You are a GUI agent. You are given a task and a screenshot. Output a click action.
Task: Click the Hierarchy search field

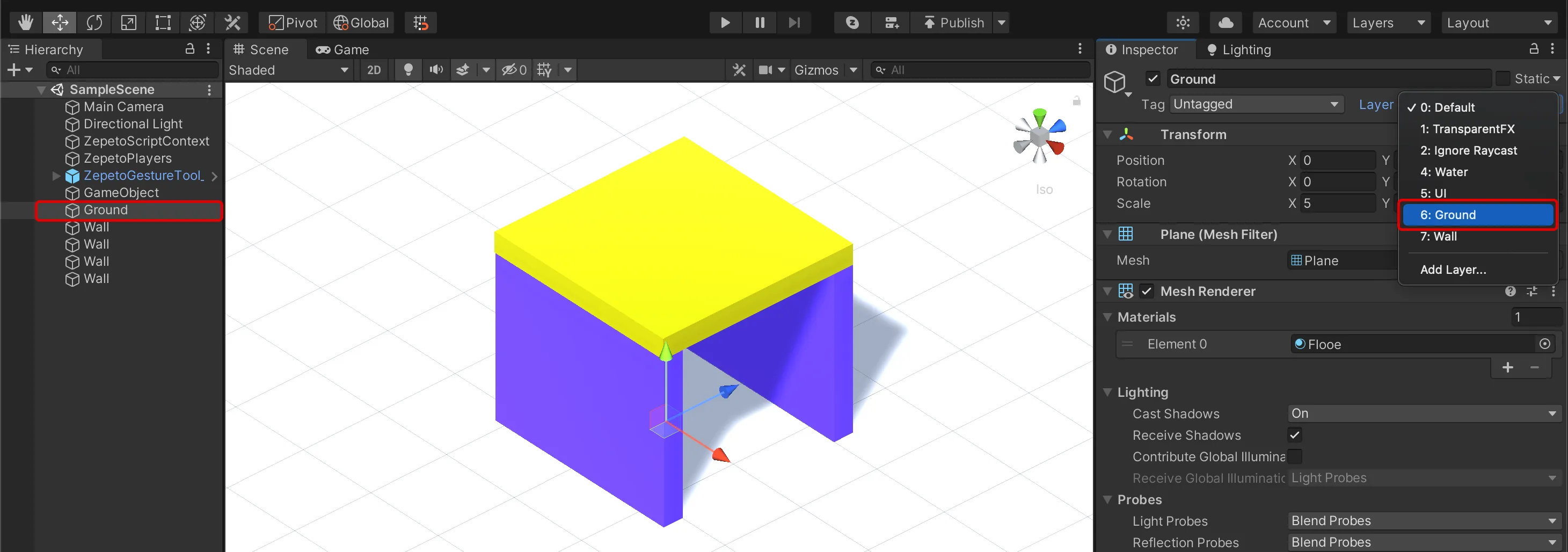coord(133,70)
